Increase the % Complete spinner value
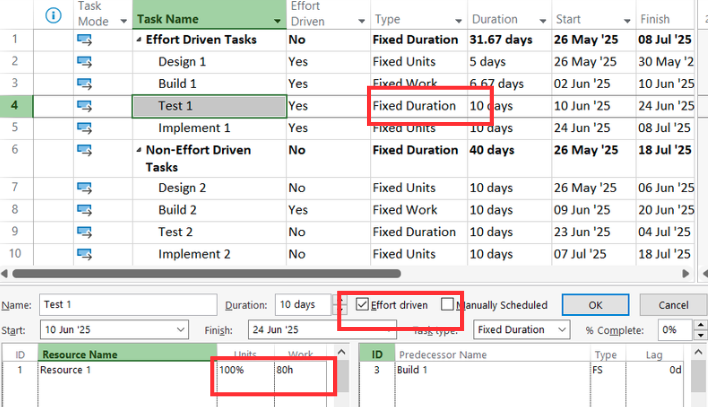 tap(700, 325)
